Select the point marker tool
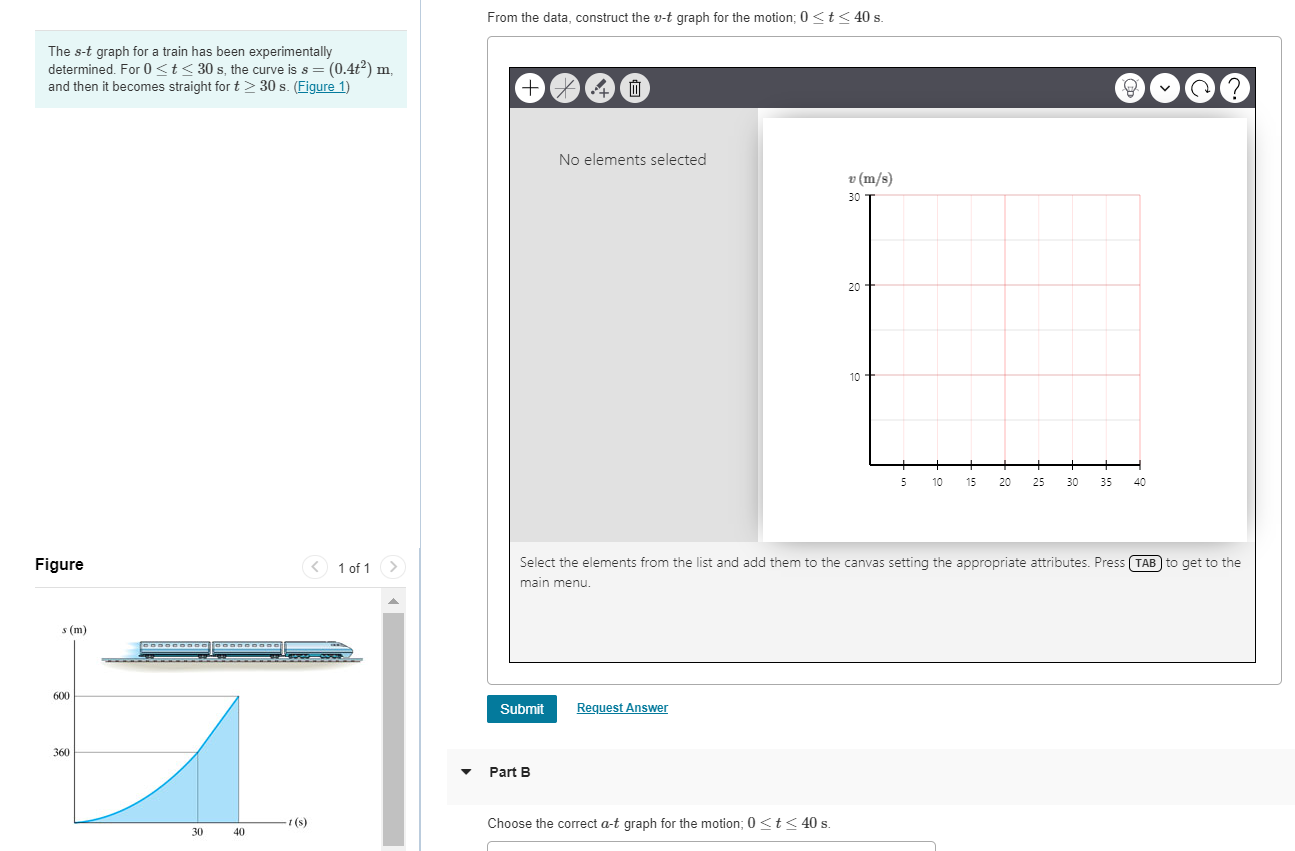 coord(599,88)
